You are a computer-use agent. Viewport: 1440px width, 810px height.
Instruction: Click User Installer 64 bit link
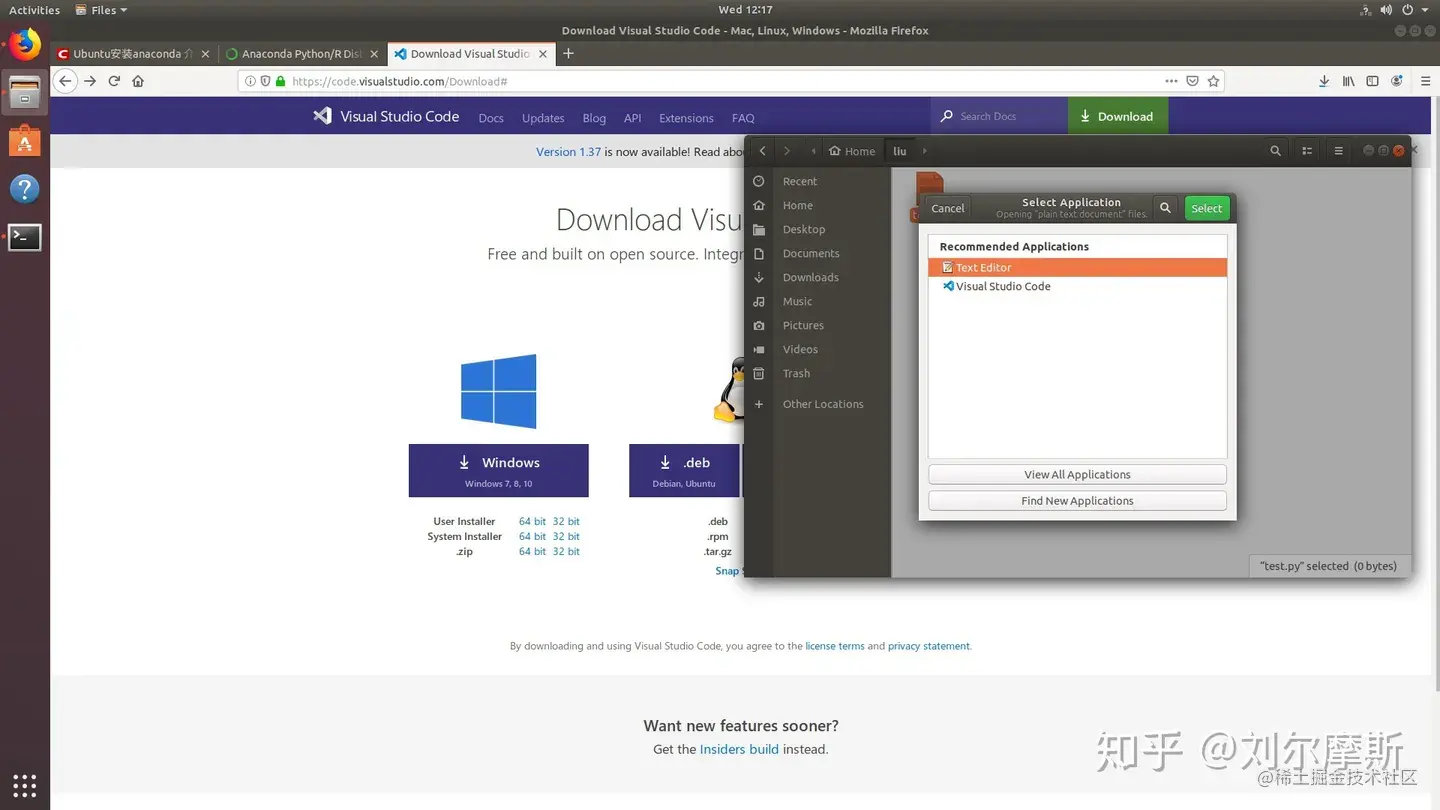click(x=532, y=521)
